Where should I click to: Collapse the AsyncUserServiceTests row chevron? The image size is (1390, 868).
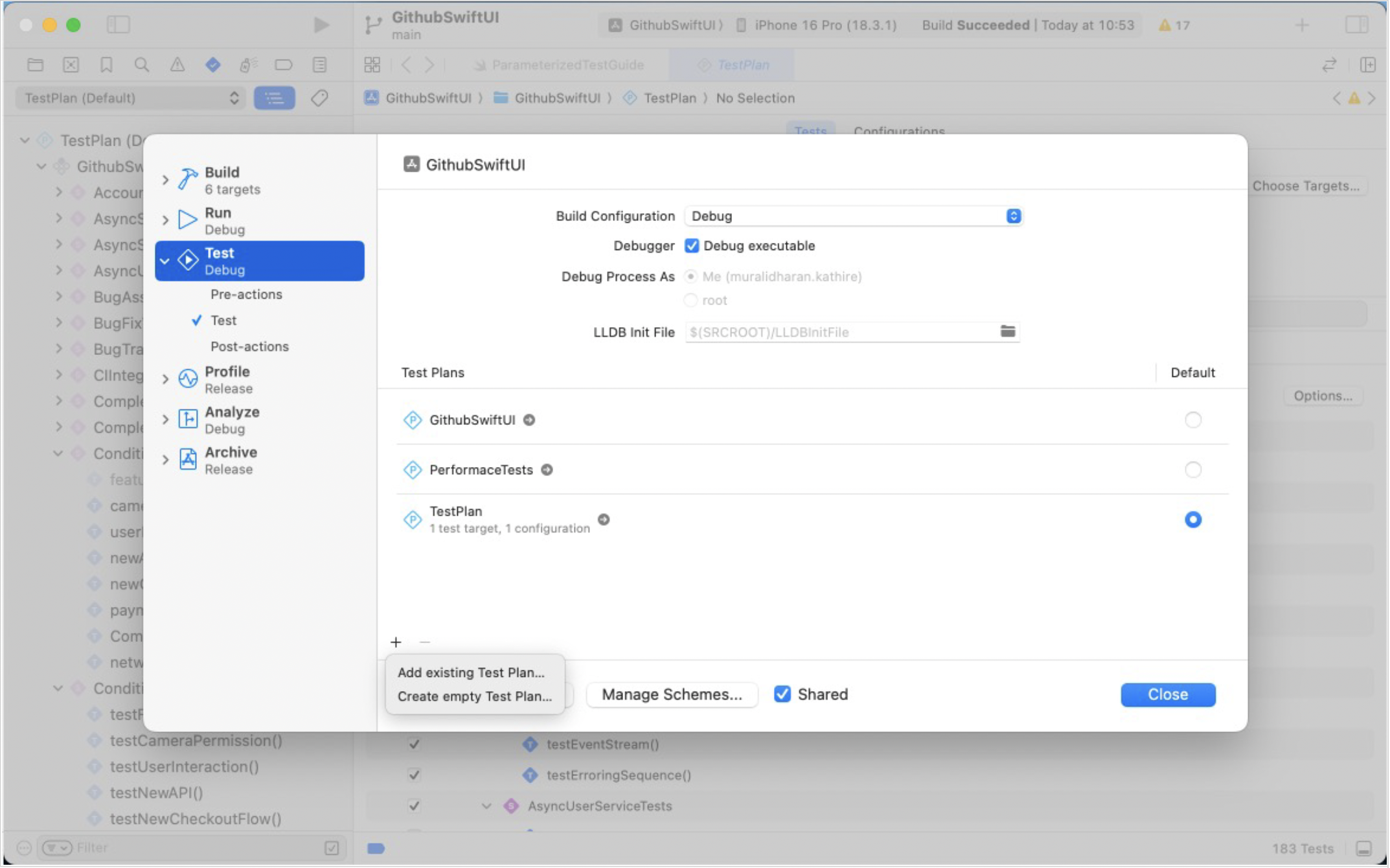coord(486,806)
